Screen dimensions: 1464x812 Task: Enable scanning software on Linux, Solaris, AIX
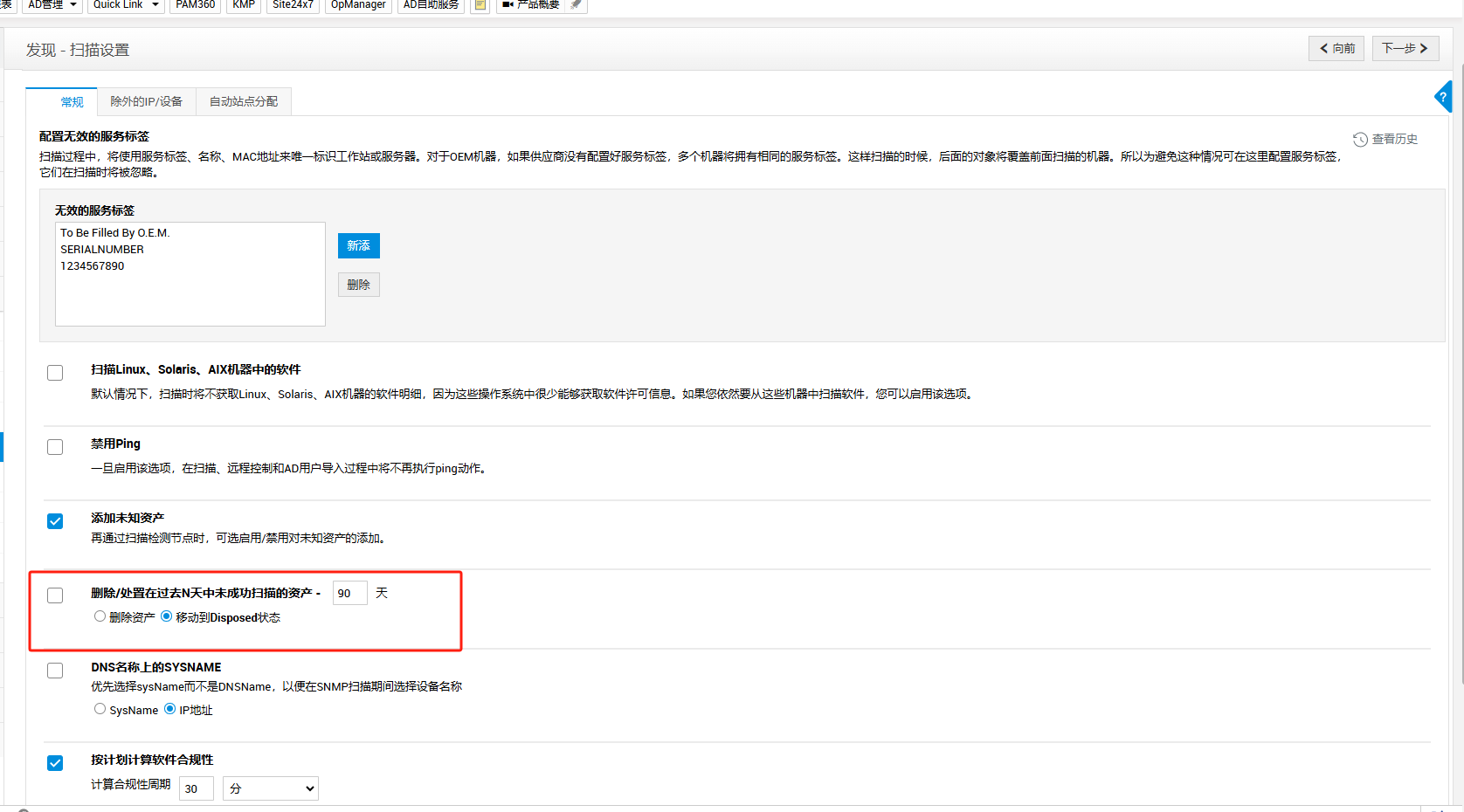click(x=55, y=373)
